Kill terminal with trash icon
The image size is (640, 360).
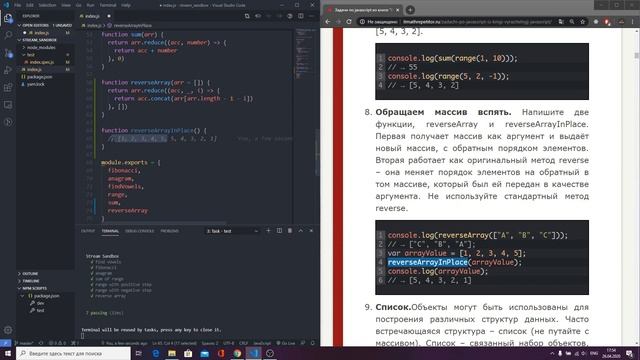tap(290, 231)
